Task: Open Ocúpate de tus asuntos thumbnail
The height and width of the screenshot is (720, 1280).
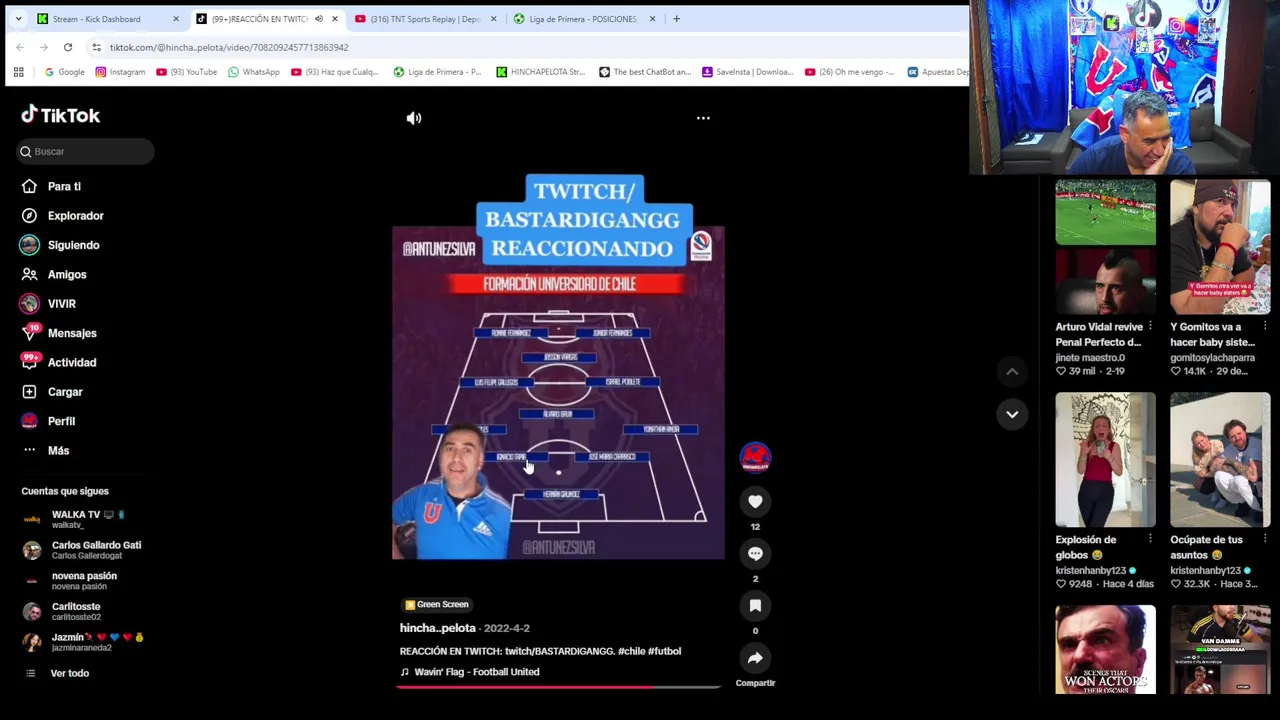Action: [1220, 460]
